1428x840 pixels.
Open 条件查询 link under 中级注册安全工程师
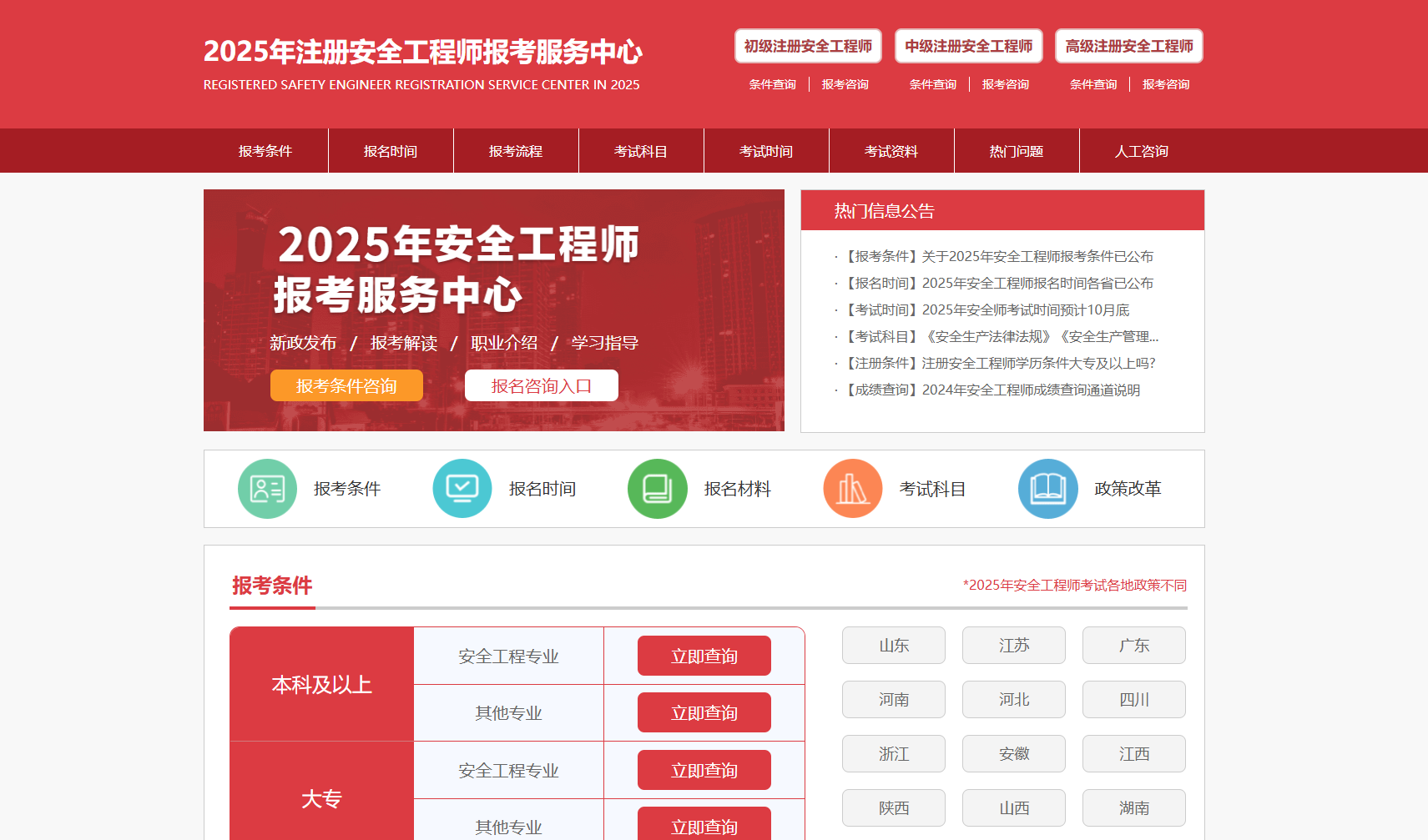932,84
